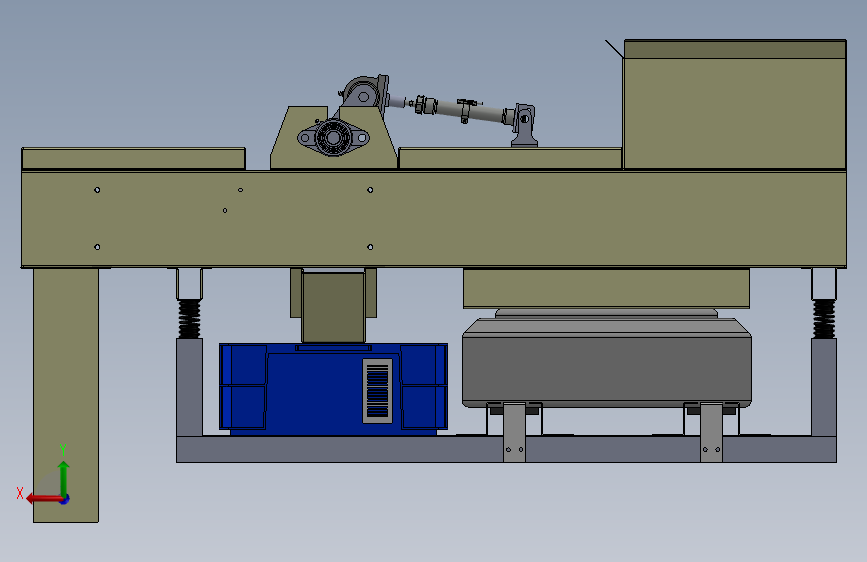This screenshot has height=562, width=867.
Task: Select the left gray vertical column under spring
Action: coord(189,387)
